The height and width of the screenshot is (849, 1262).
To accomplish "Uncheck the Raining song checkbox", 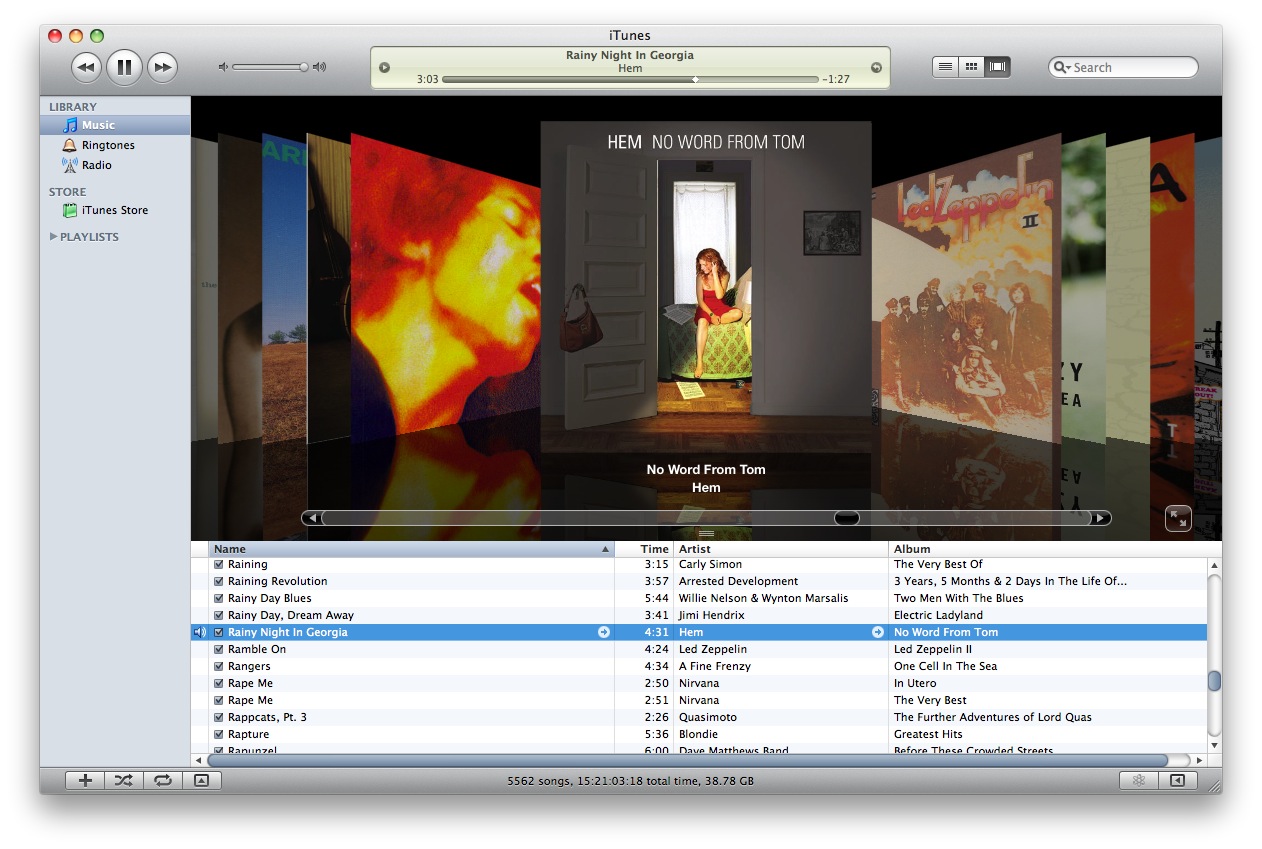I will pos(219,565).
